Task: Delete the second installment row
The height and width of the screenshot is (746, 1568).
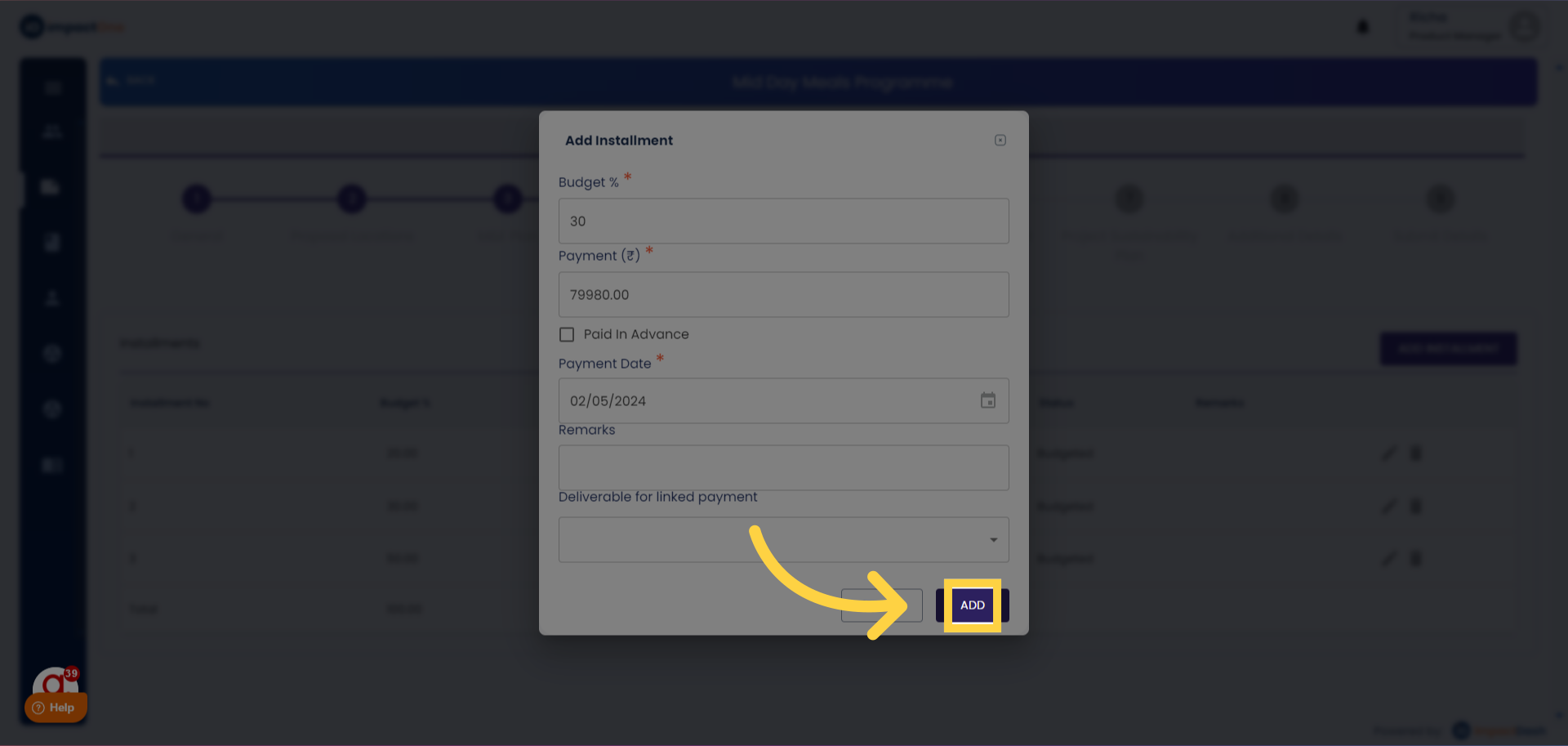Action: [x=1416, y=507]
